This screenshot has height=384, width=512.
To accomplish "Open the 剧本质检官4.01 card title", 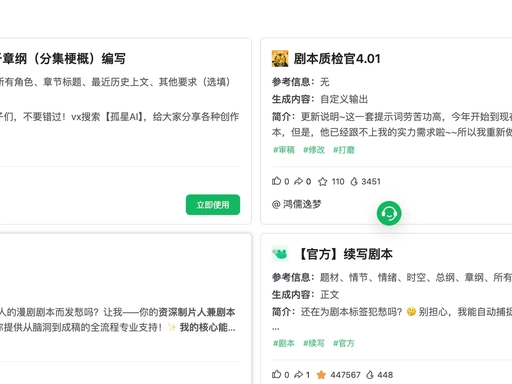I will coord(337,59).
